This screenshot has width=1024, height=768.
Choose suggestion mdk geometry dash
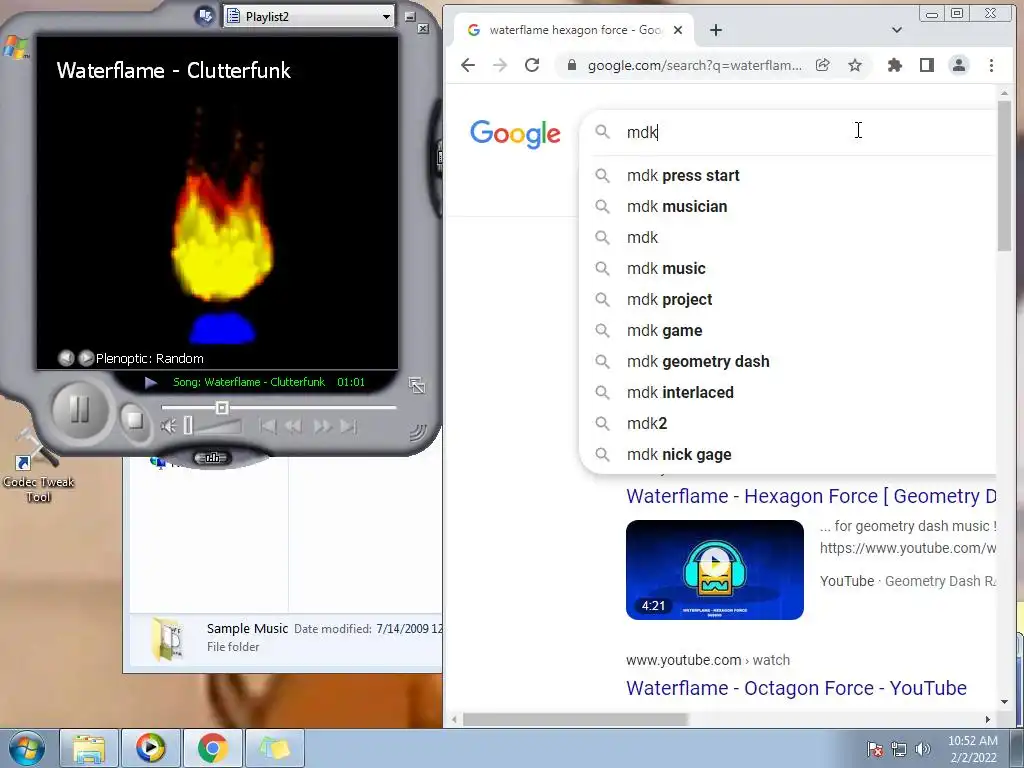coord(788,362)
